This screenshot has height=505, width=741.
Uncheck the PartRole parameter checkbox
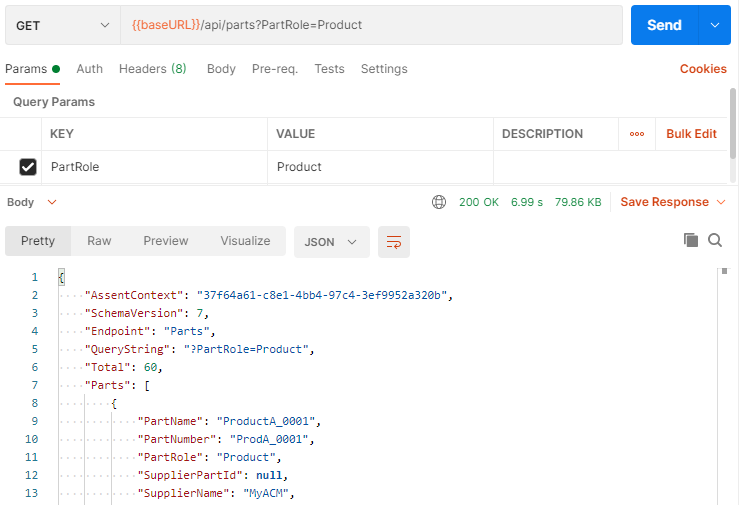[x=28, y=167]
